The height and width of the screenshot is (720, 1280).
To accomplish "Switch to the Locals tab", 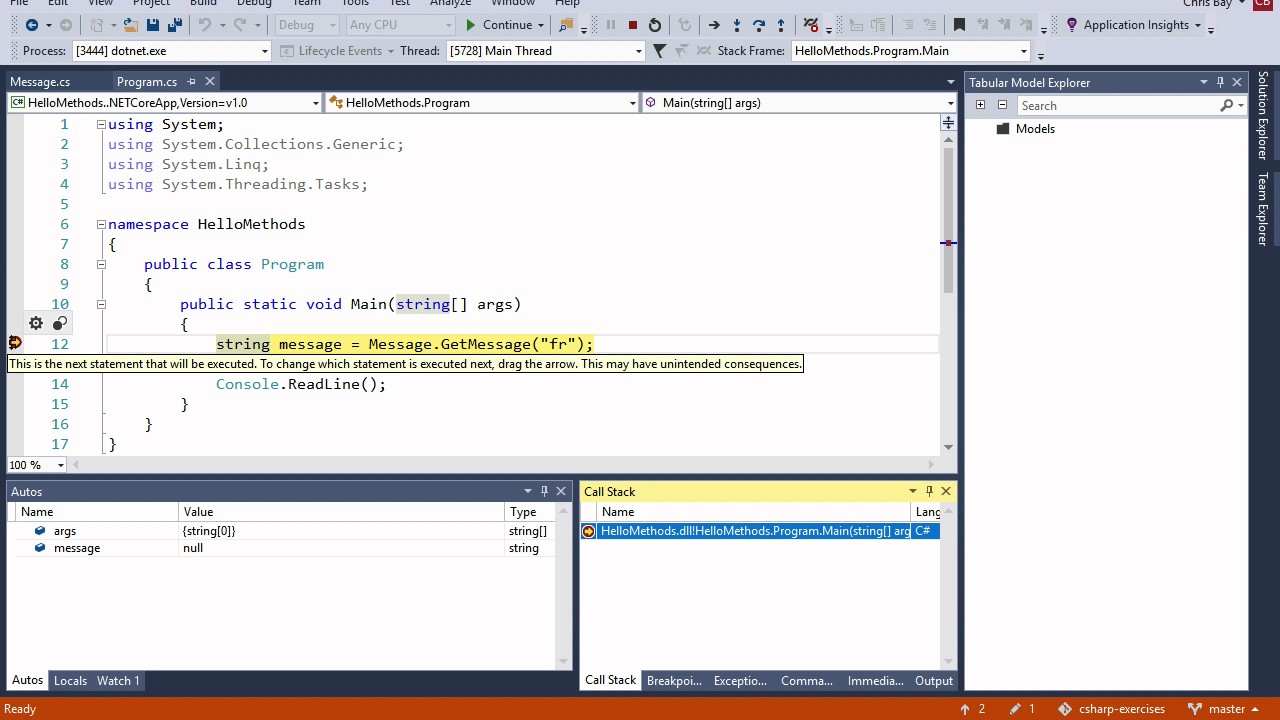I will tap(70, 680).
